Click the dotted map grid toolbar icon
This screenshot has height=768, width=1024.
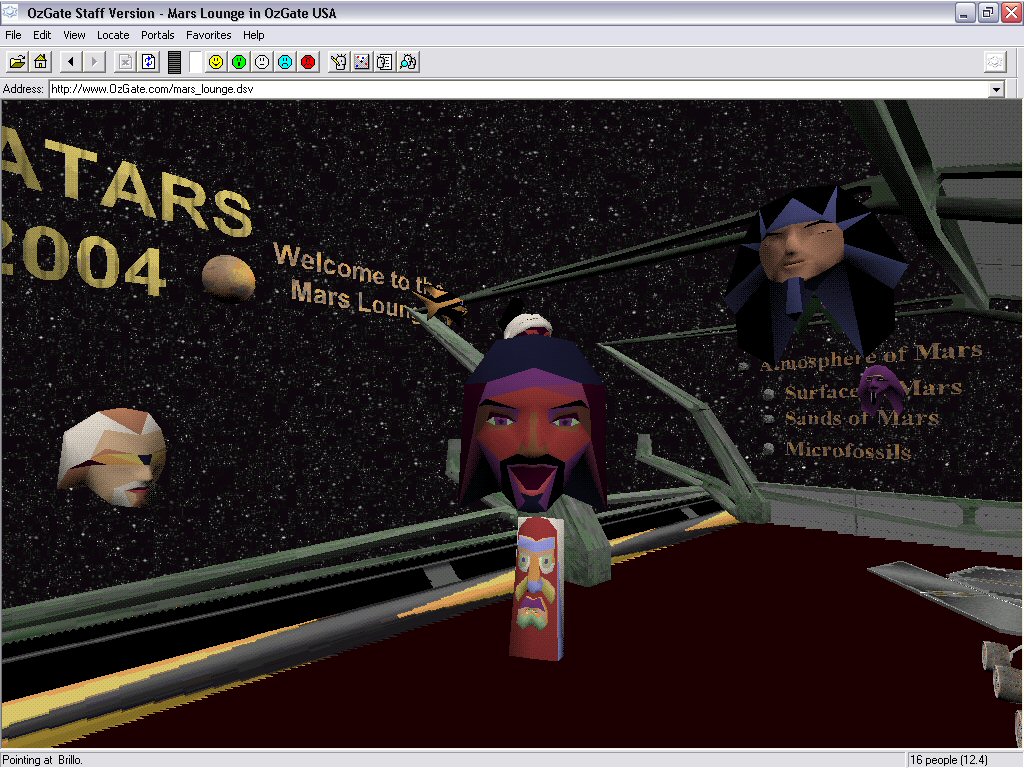click(x=361, y=62)
